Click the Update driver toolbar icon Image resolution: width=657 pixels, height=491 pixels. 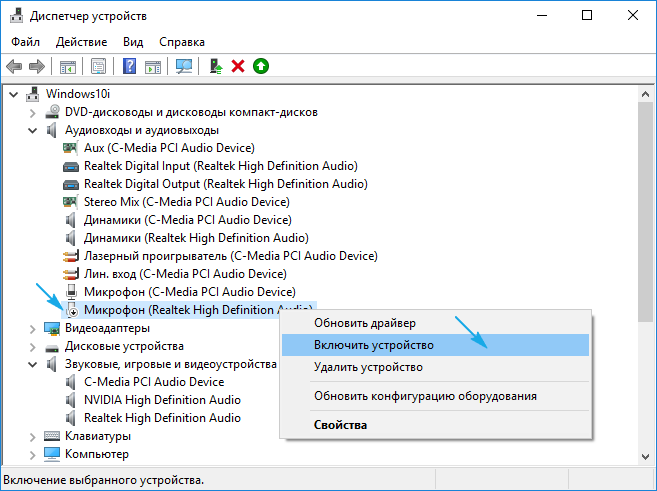(216, 66)
